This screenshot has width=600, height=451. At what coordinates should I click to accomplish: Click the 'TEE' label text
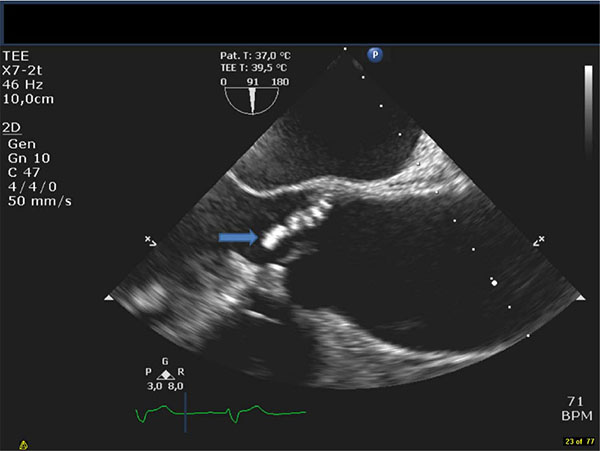coord(16,56)
